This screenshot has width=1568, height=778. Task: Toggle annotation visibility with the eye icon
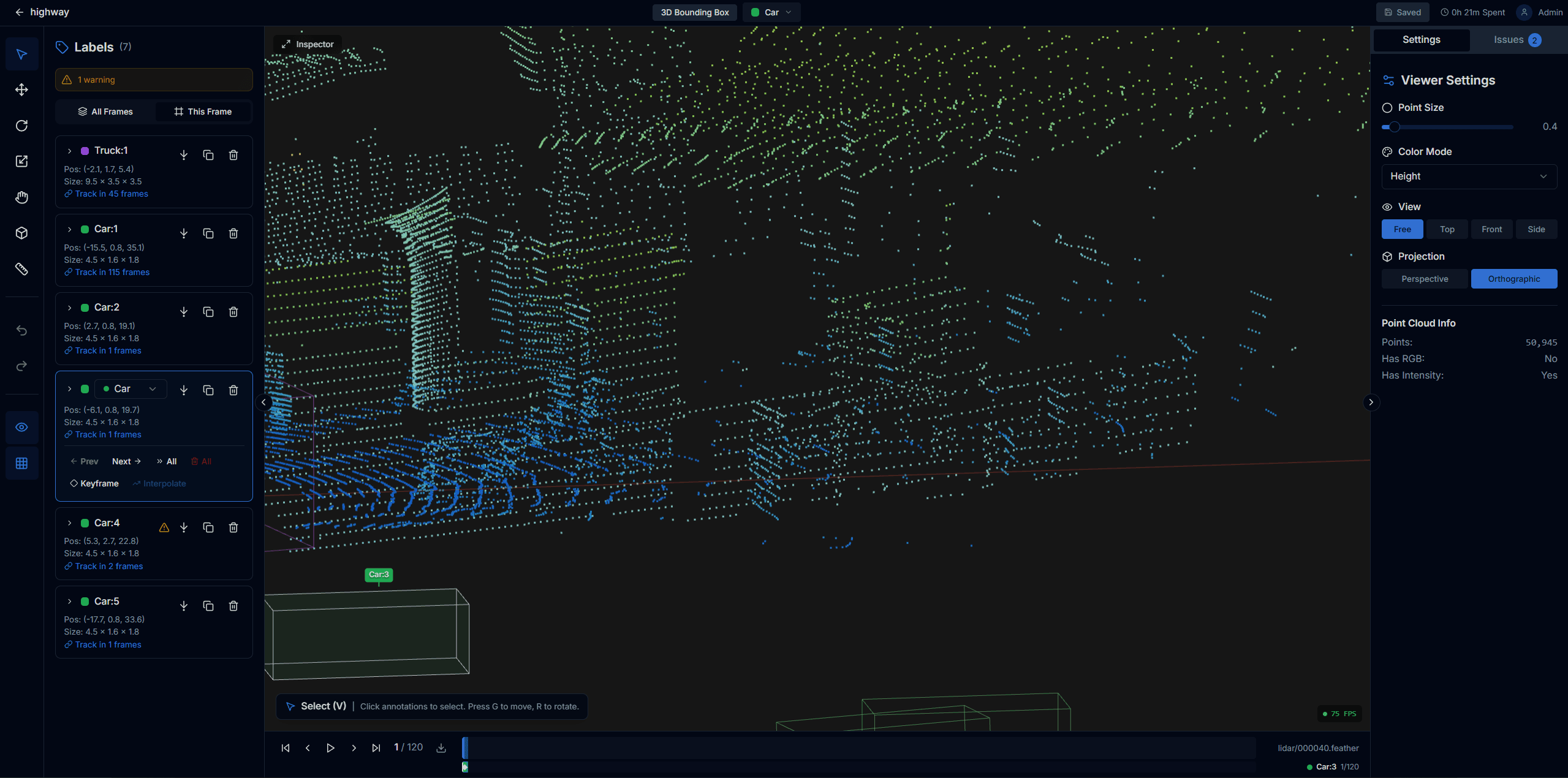pos(22,427)
